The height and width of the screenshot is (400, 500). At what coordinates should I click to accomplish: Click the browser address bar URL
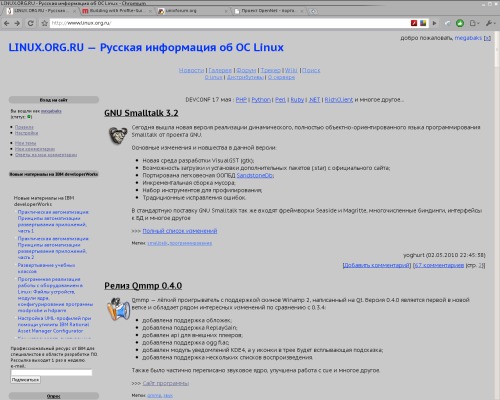coord(229,23)
